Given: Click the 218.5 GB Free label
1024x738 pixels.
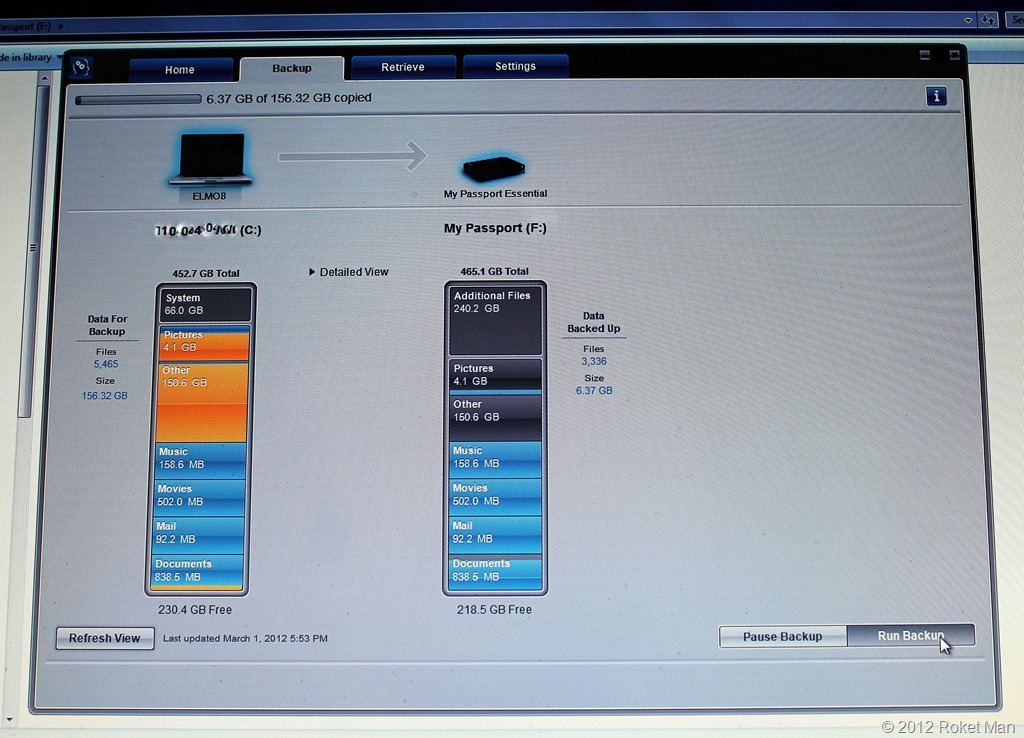Looking at the screenshot, I should coord(494,609).
